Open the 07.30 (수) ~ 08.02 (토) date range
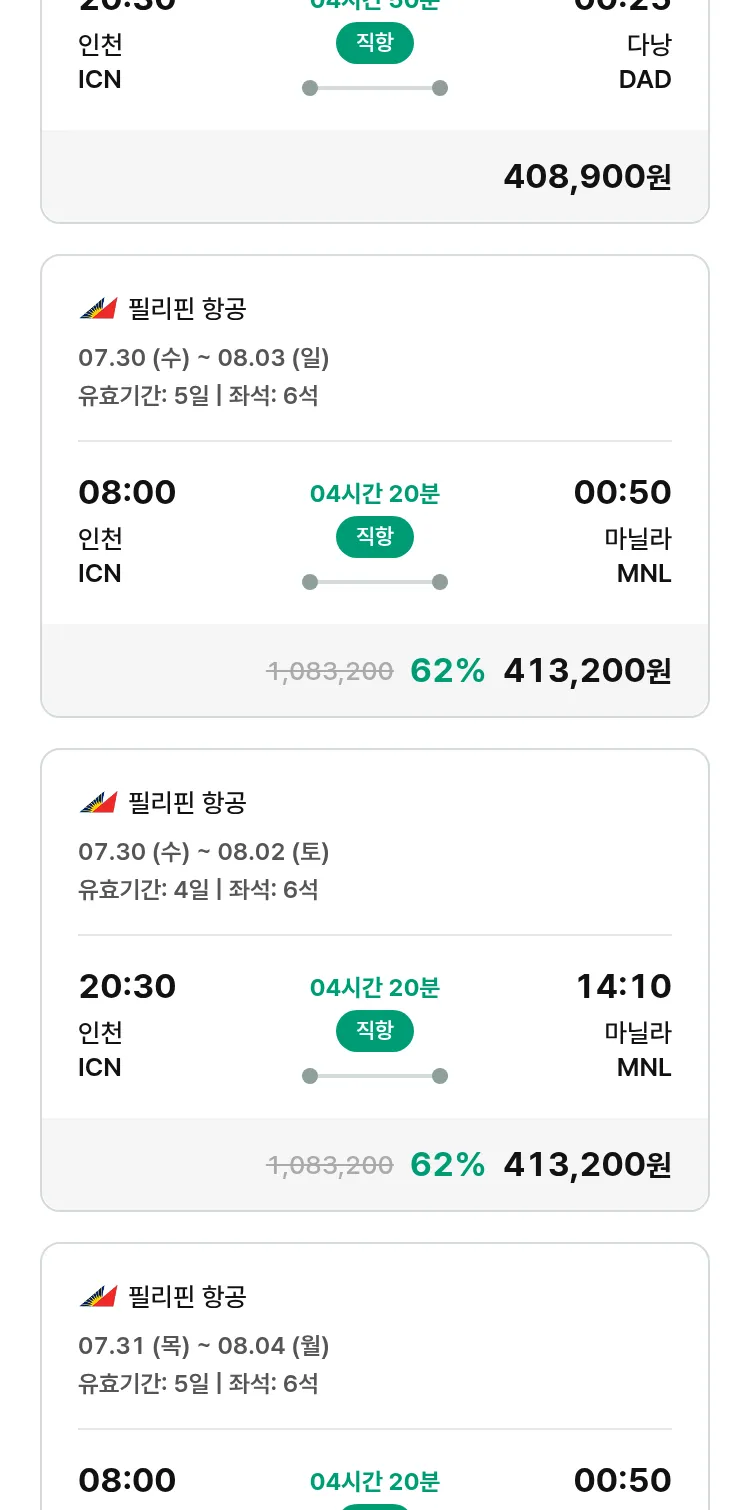 [x=204, y=852]
